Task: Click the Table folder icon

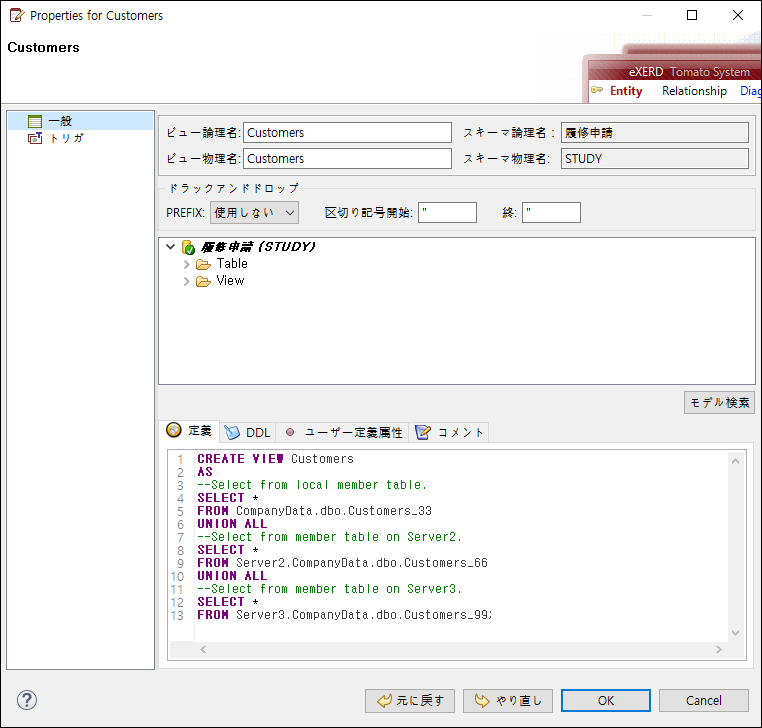Action: point(203,264)
